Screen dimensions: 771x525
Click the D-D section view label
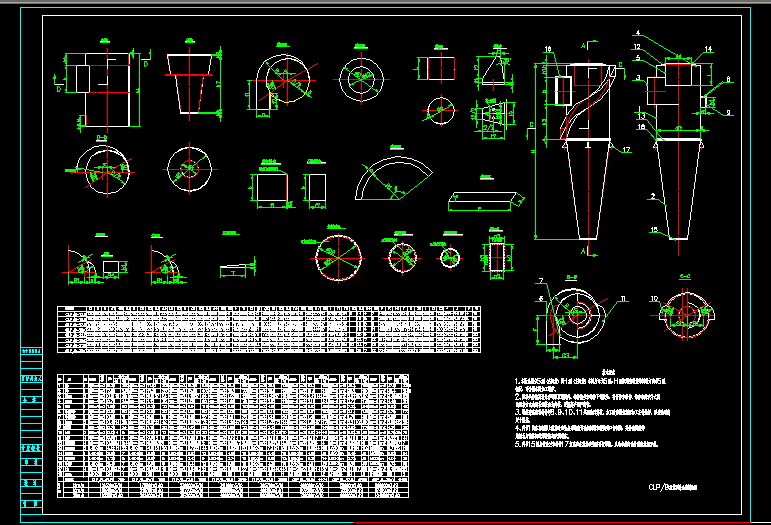point(102,138)
